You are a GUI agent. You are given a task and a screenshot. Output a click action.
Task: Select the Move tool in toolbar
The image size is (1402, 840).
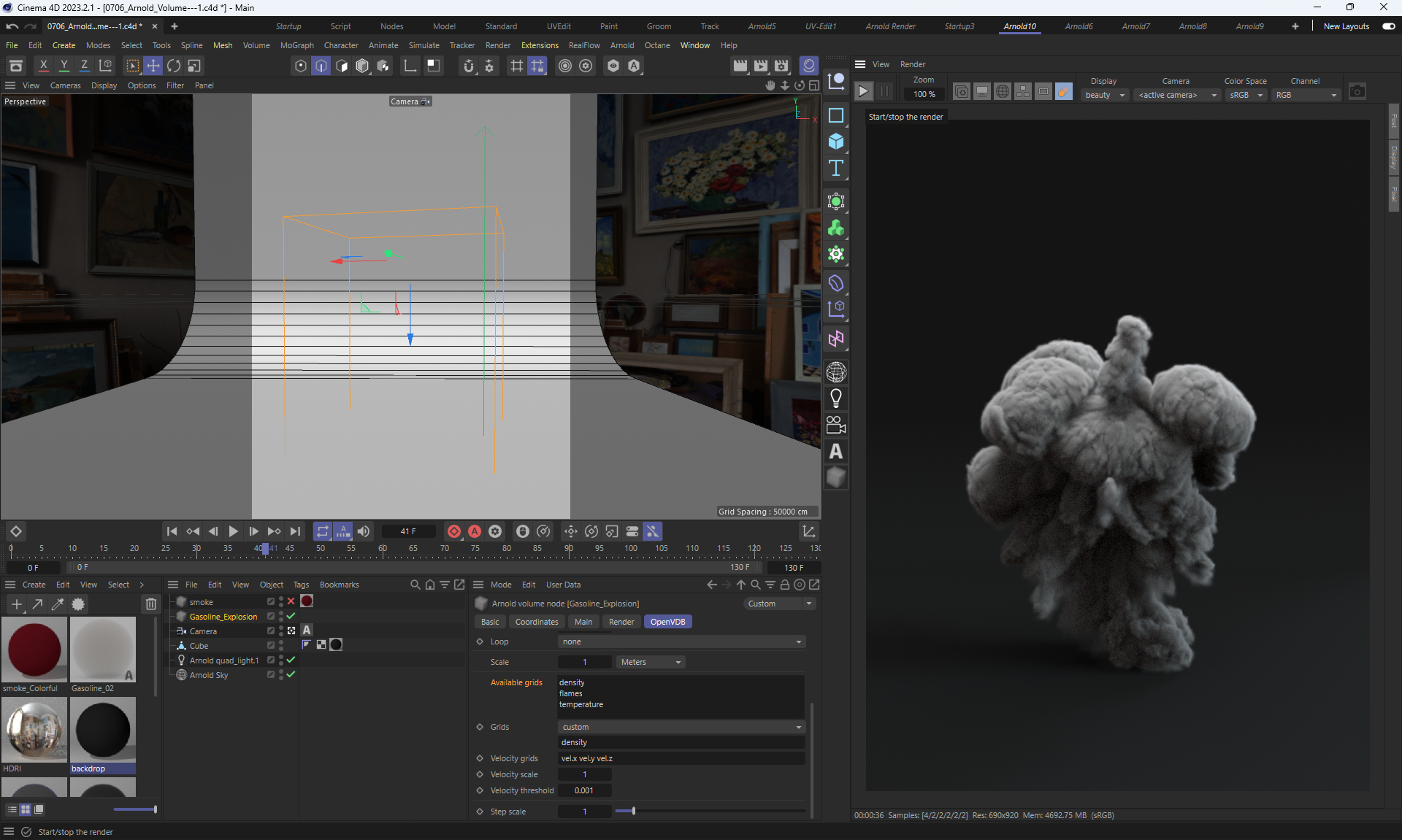(x=153, y=66)
